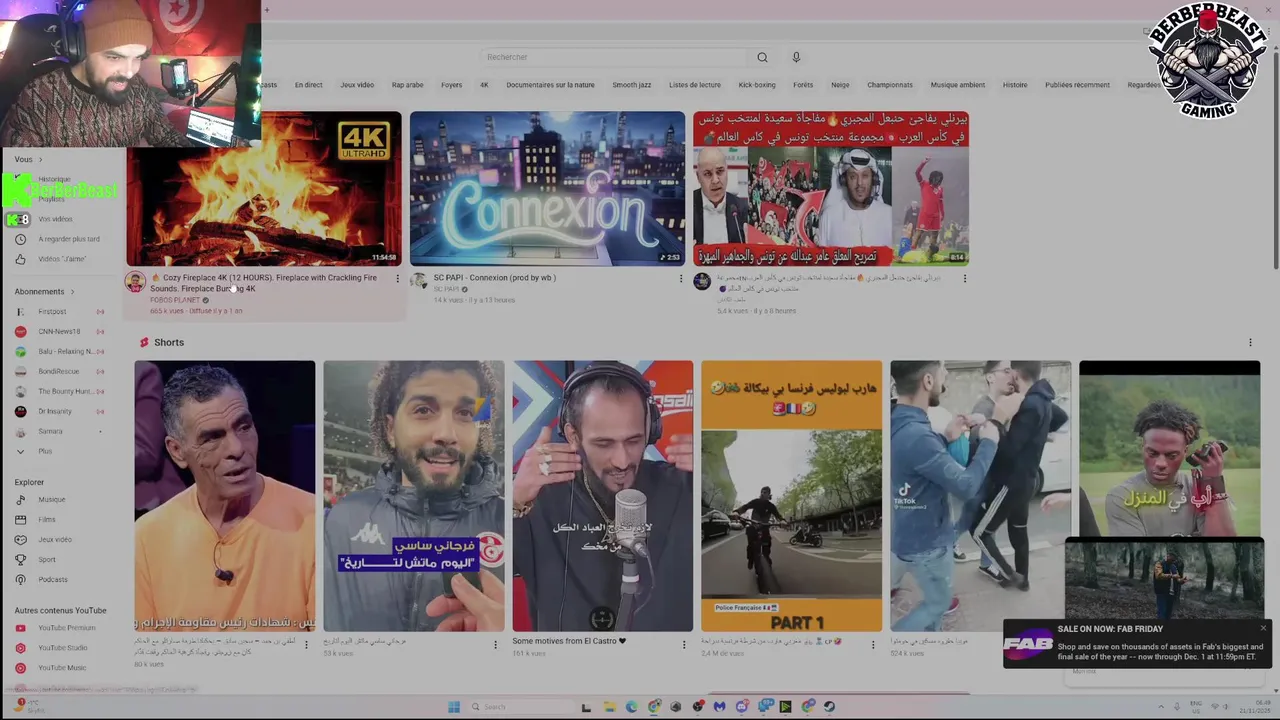Screen dimensions: 1280x720
Task: Open the Vidéos "J'aime" thumbs-up icon
Action: tap(20, 259)
